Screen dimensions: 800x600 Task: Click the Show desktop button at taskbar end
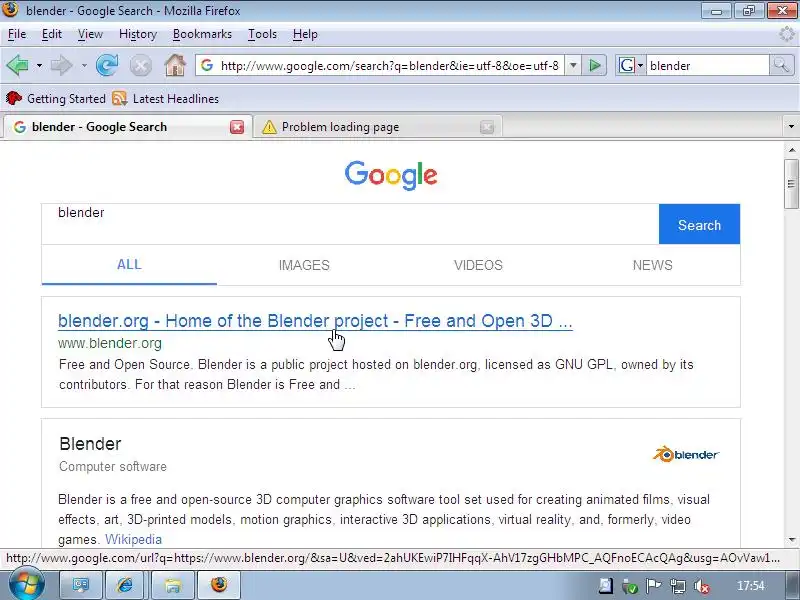(793, 585)
